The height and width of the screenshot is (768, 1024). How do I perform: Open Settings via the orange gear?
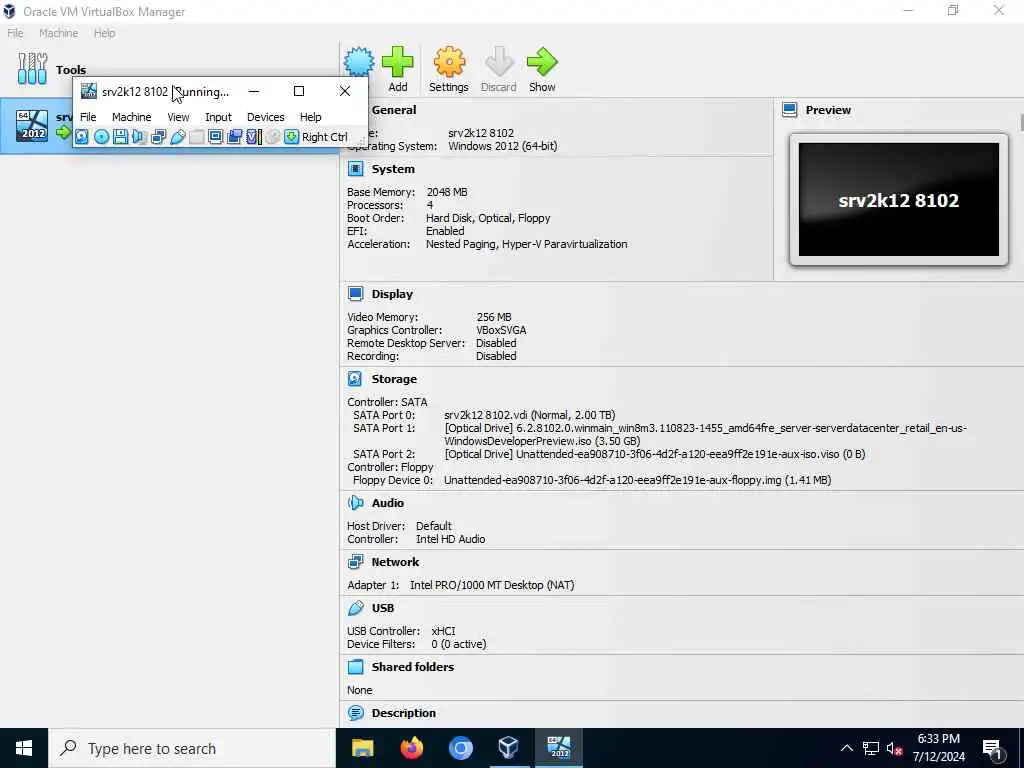click(449, 62)
